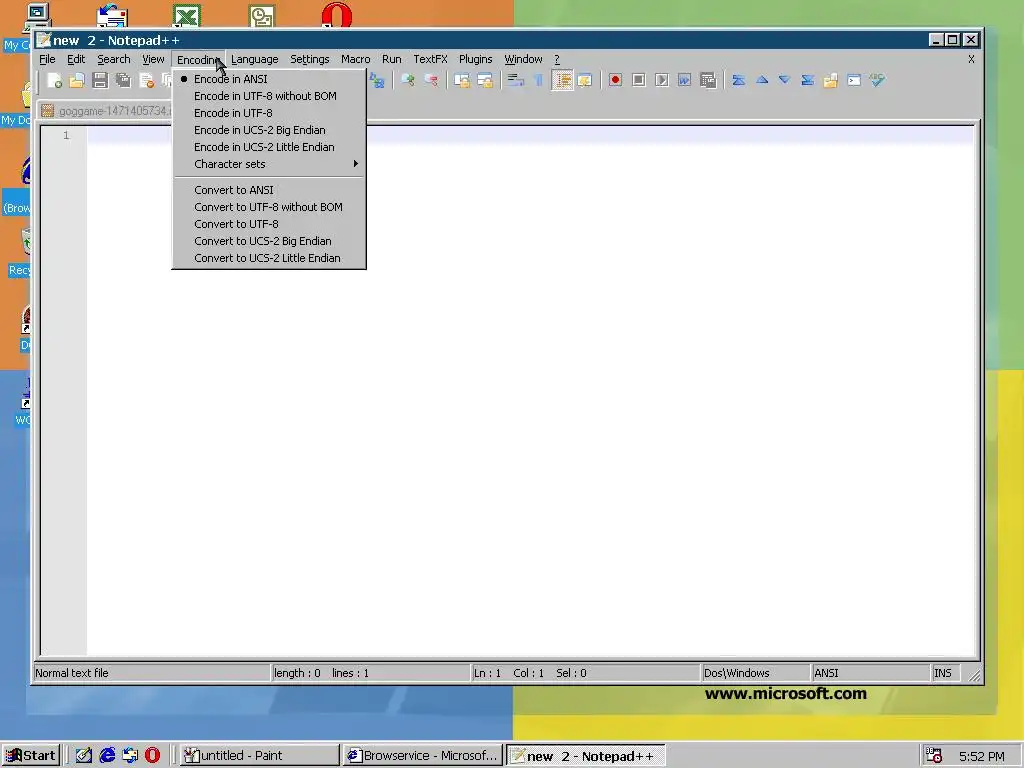Click the Replace toolbar icon

coord(377,80)
